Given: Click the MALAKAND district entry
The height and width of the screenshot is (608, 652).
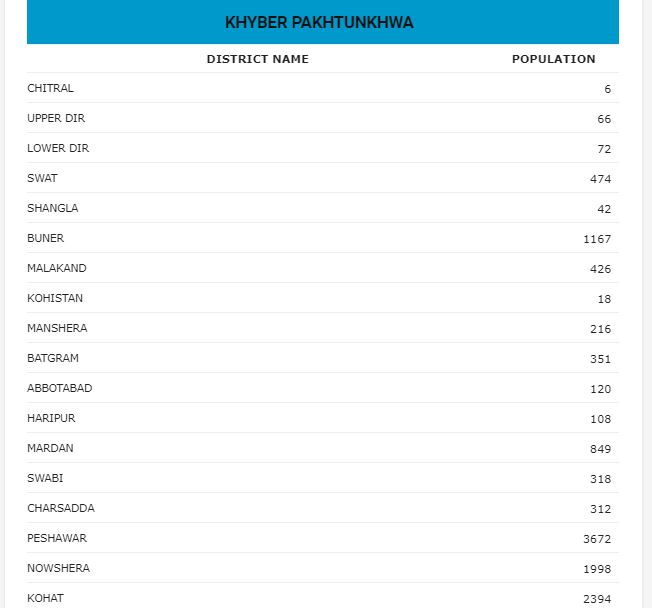Looking at the screenshot, I should pyautogui.click(x=57, y=268).
